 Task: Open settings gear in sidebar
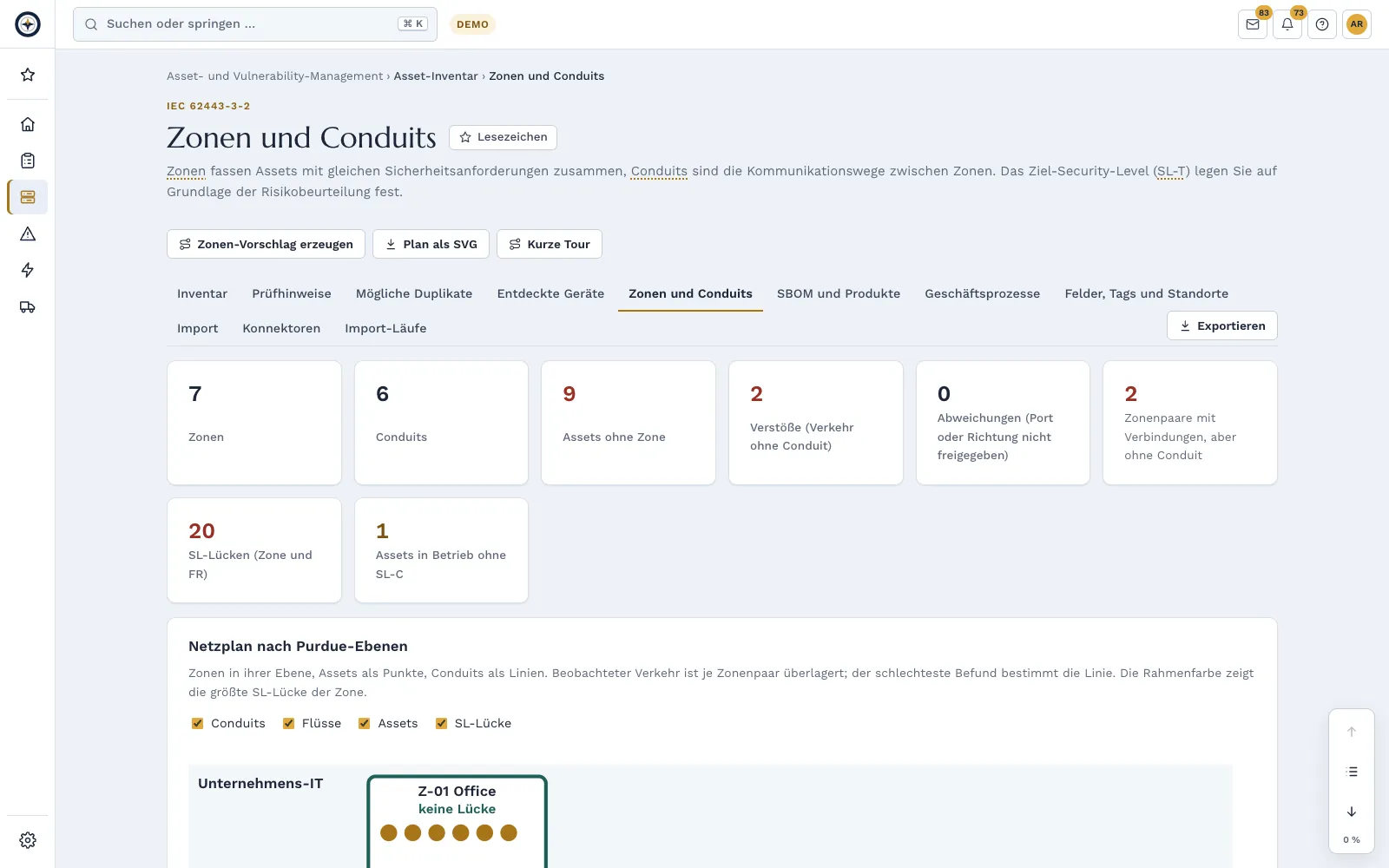click(x=28, y=840)
